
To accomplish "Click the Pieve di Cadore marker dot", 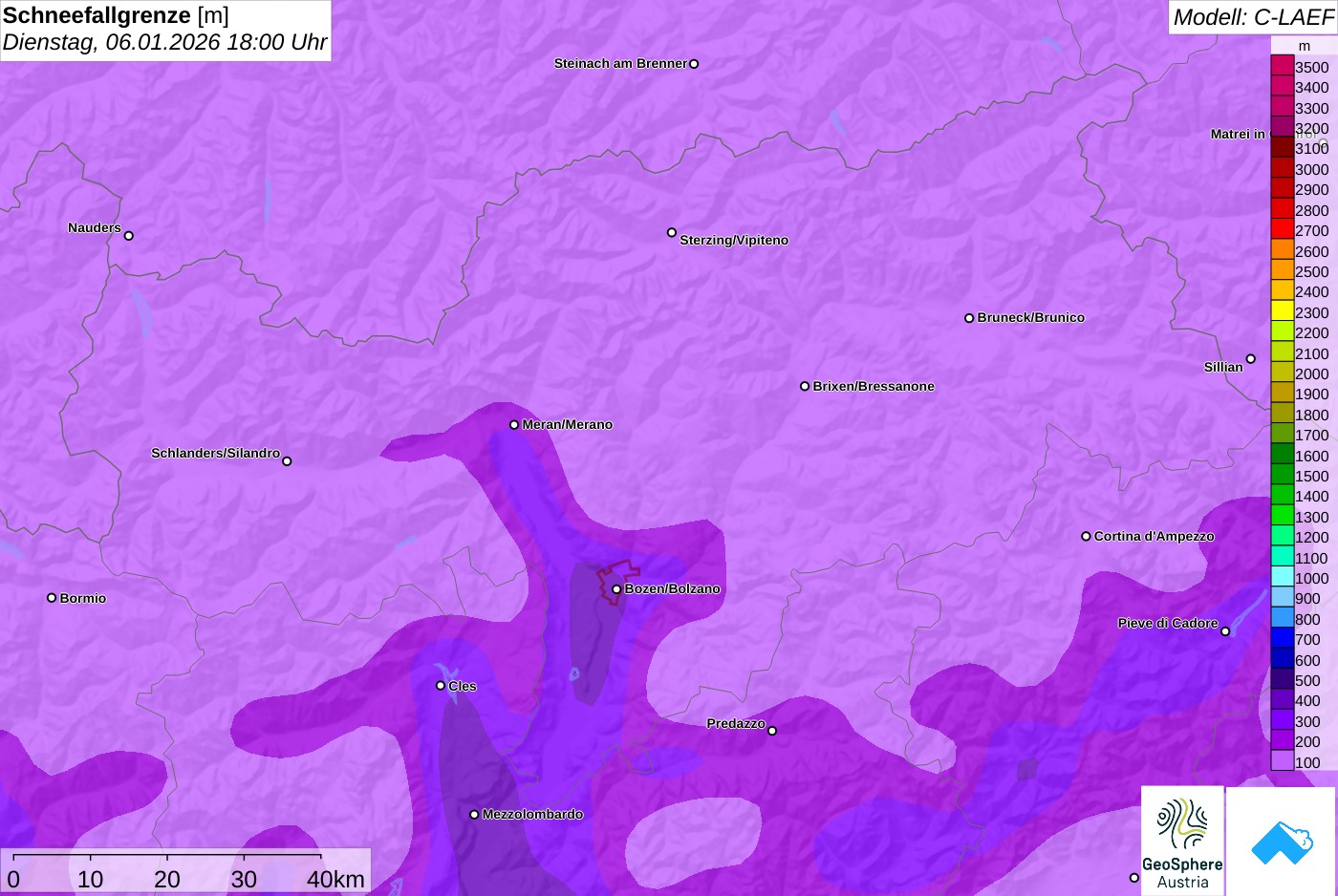I will click(x=1225, y=631).
